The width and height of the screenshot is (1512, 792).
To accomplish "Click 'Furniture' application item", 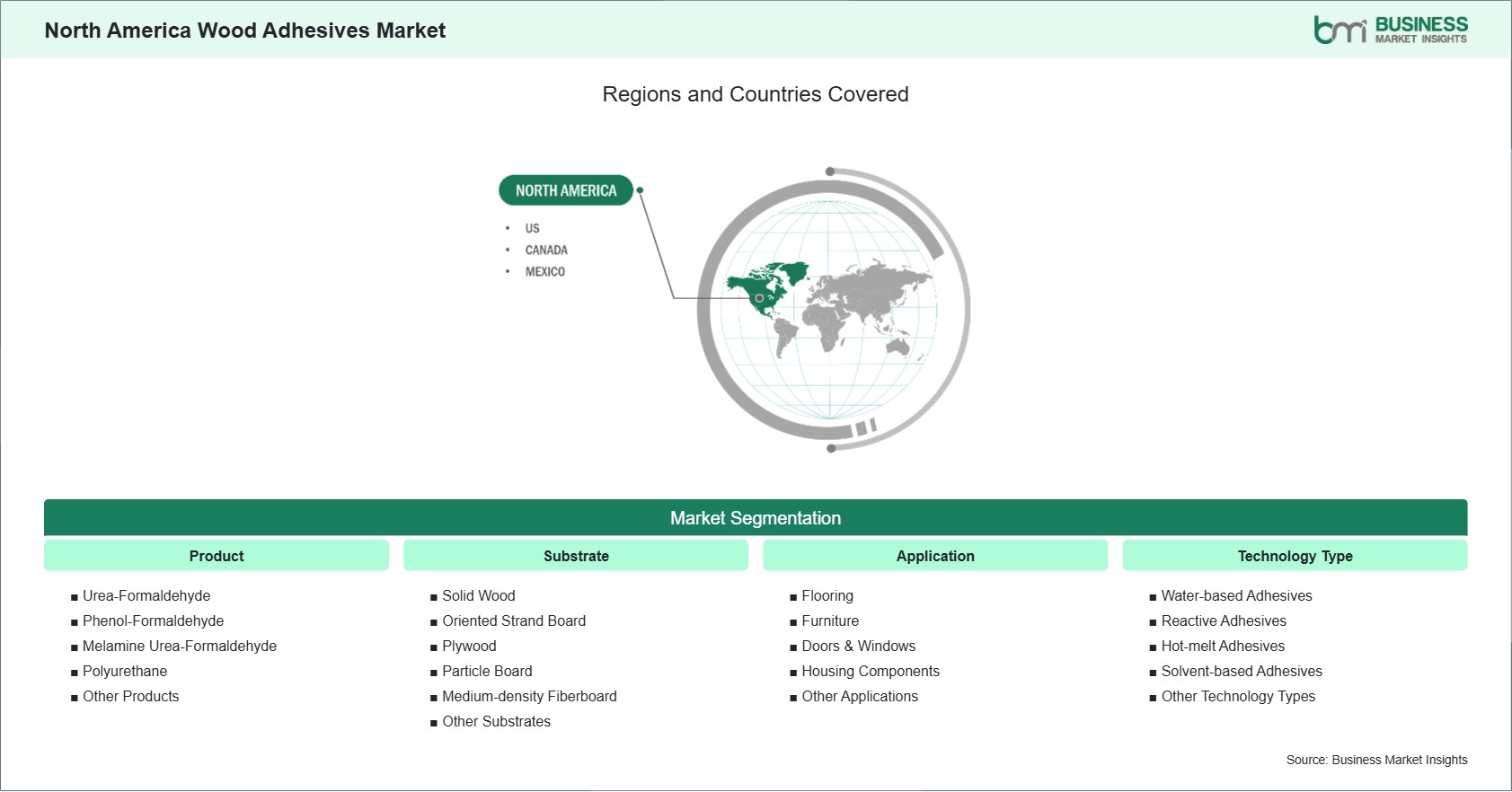I will 830,620.
